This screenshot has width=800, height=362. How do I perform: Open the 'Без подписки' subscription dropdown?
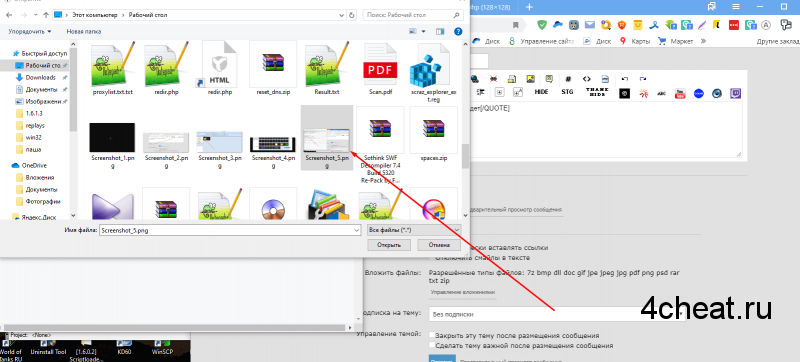pyautogui.click(x=556, y=314)
